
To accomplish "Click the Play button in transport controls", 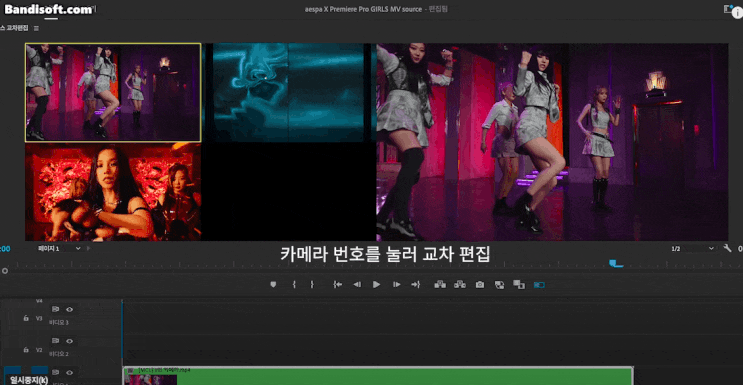I will pos(377,284).
